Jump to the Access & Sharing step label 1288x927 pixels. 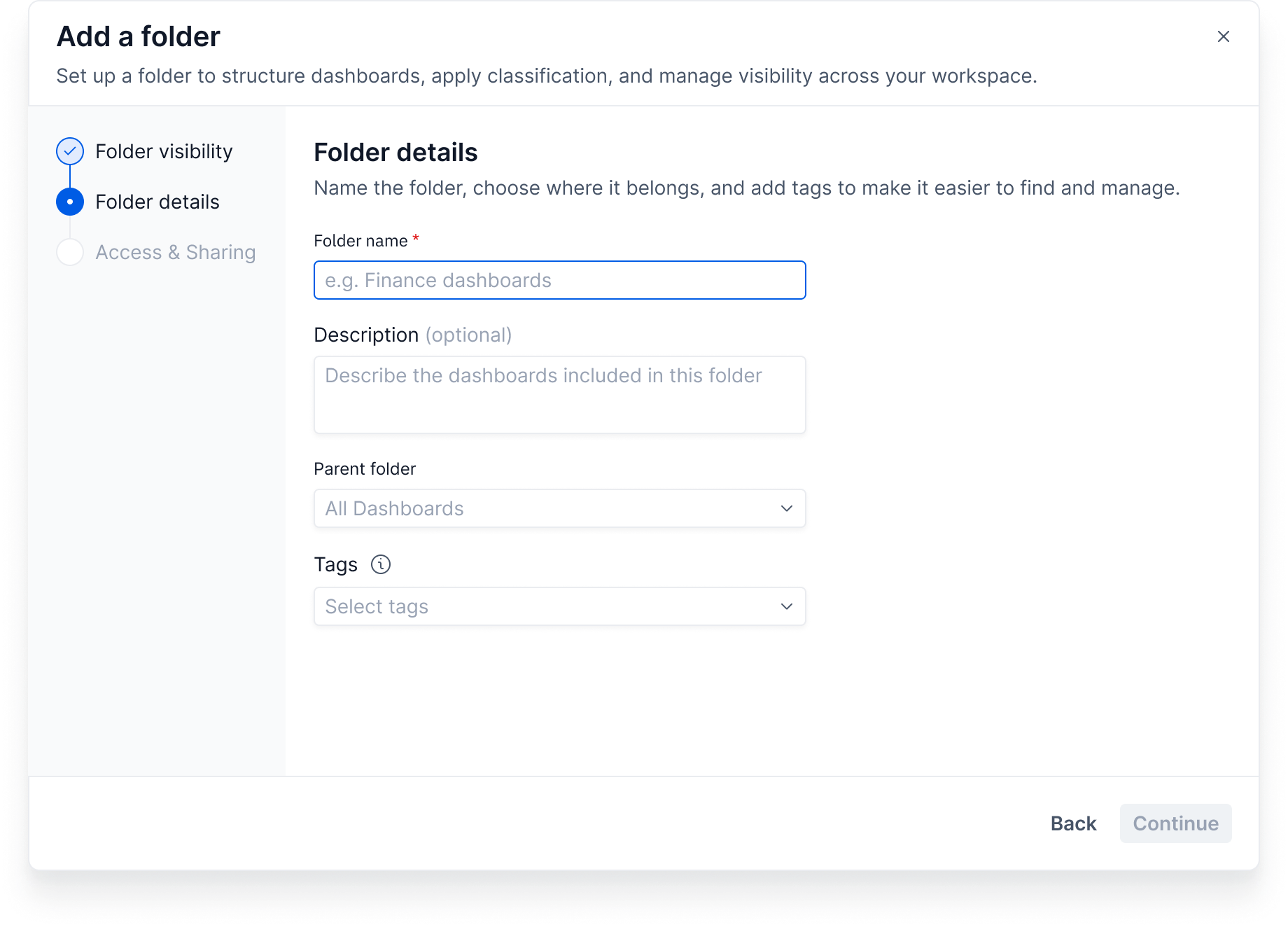point(176,252)
